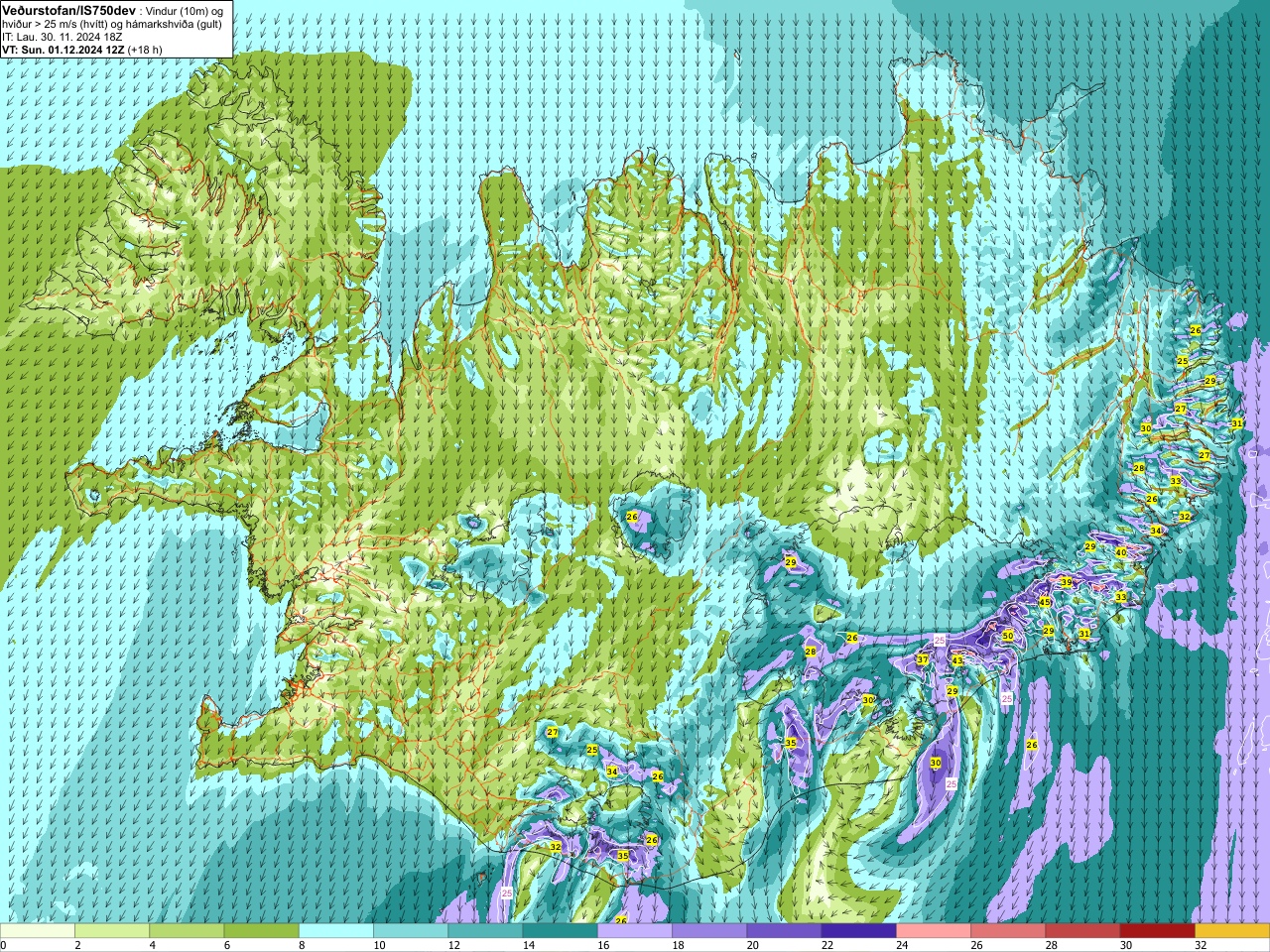The width and height of the screenshot is (1270, 952).
Task: Click the 10–12 m/s turquoise legend swatch
Action: pyautogui.click(x=411, y=931)
